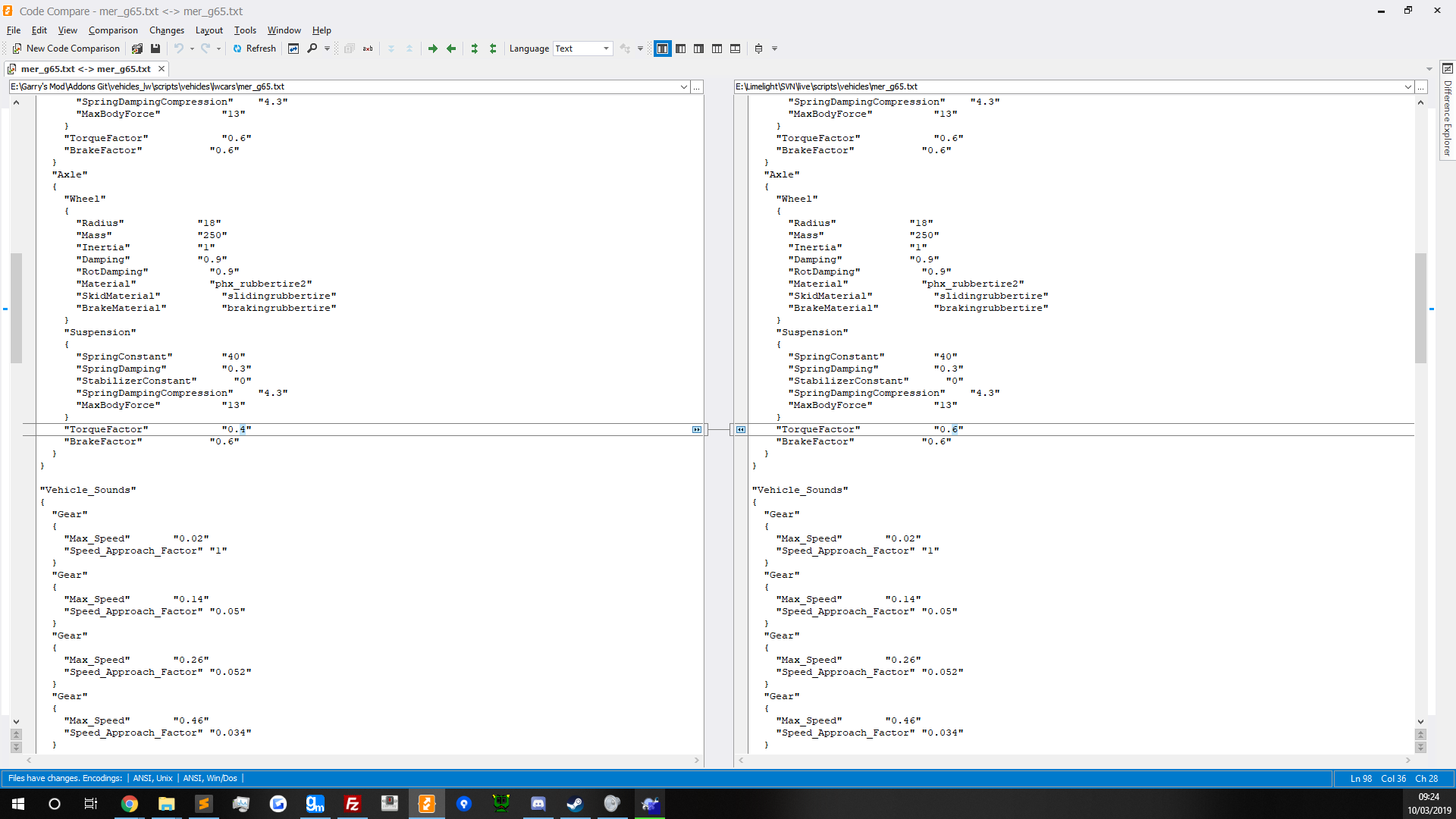
Task: Toggle the show whitespace a-b icon
Action: (368, 49)
